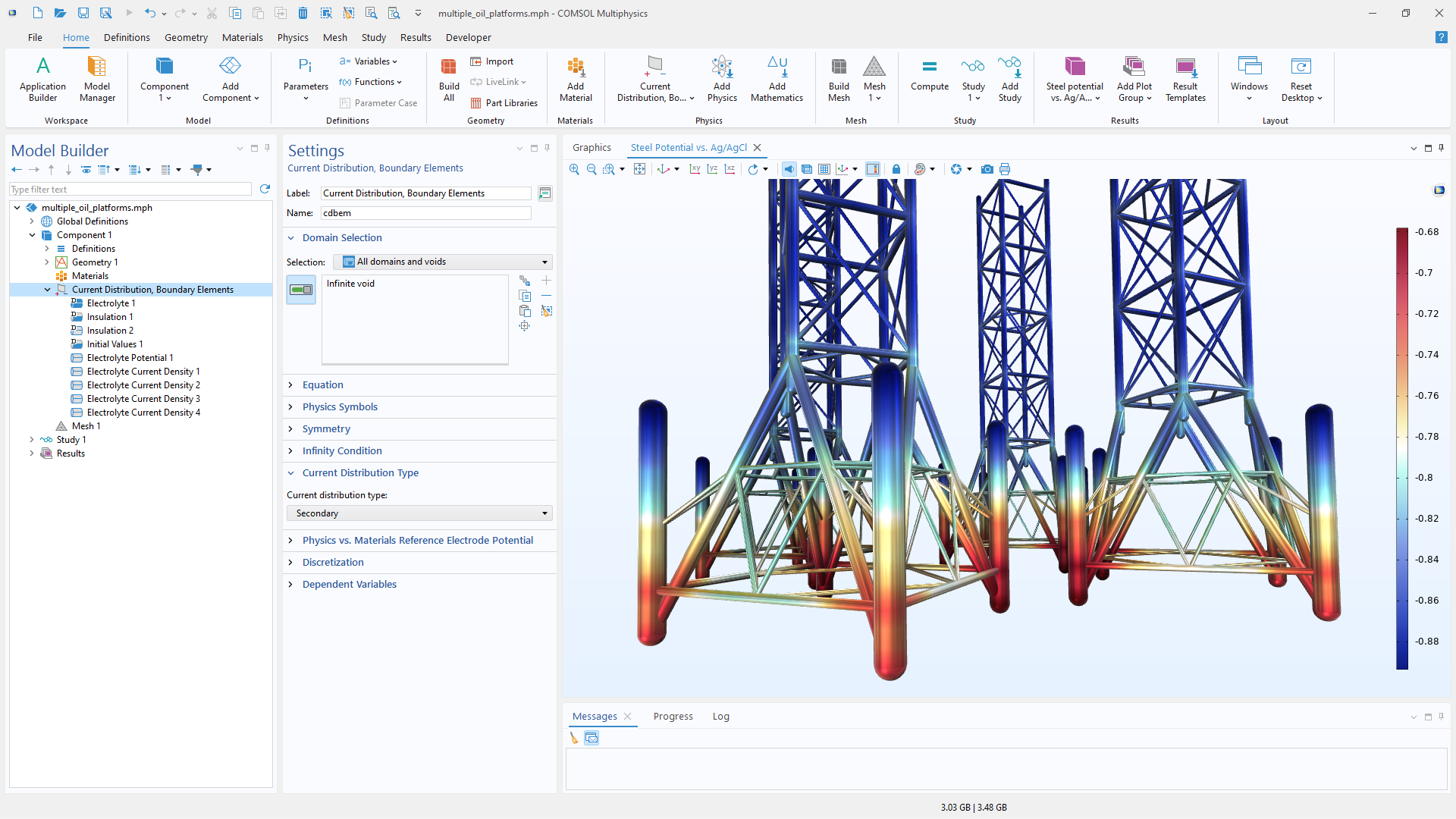Click the Label text field

(x=425, y=193)
